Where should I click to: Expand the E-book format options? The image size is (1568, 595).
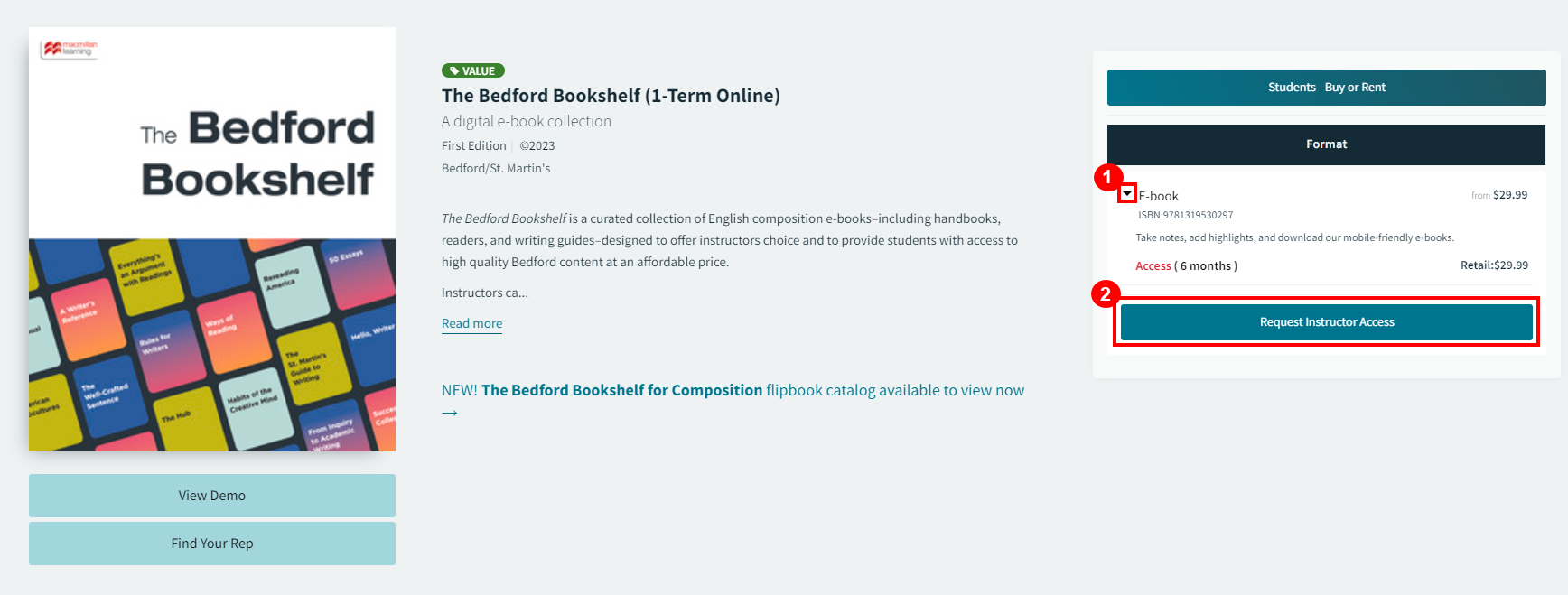[x=1127, y=193]
